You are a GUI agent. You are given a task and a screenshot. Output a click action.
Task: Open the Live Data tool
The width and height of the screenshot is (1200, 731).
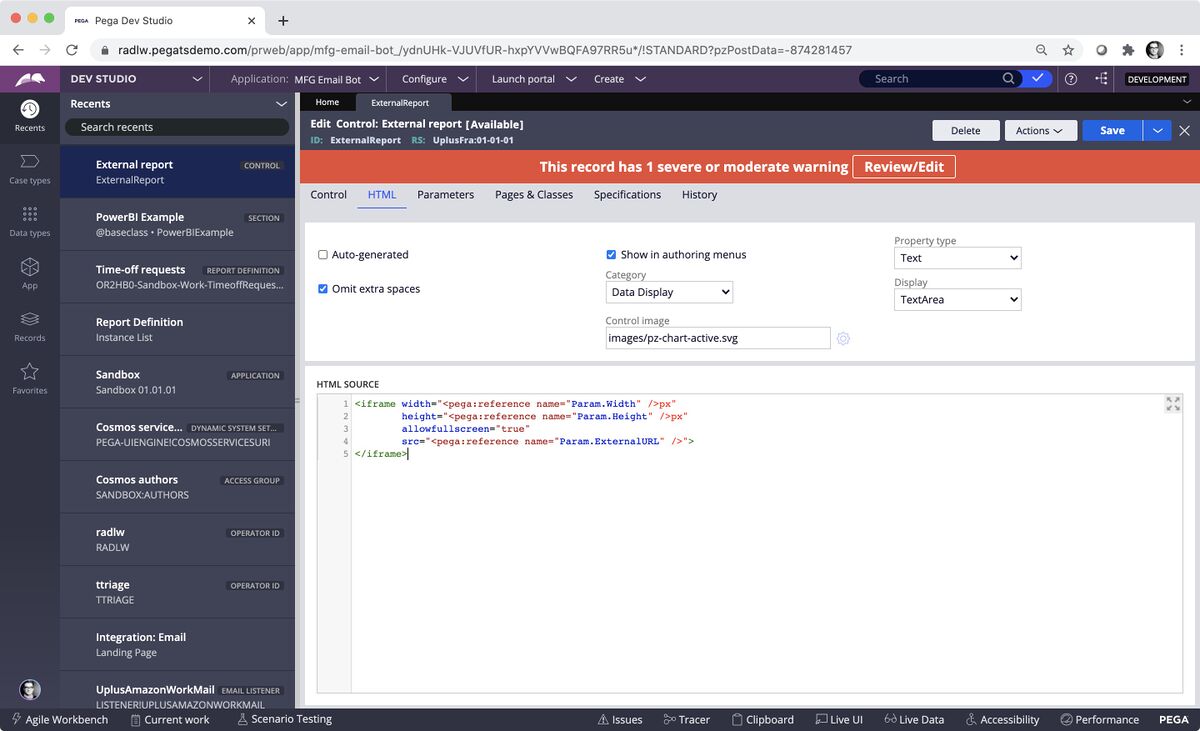tap(914, 719)
